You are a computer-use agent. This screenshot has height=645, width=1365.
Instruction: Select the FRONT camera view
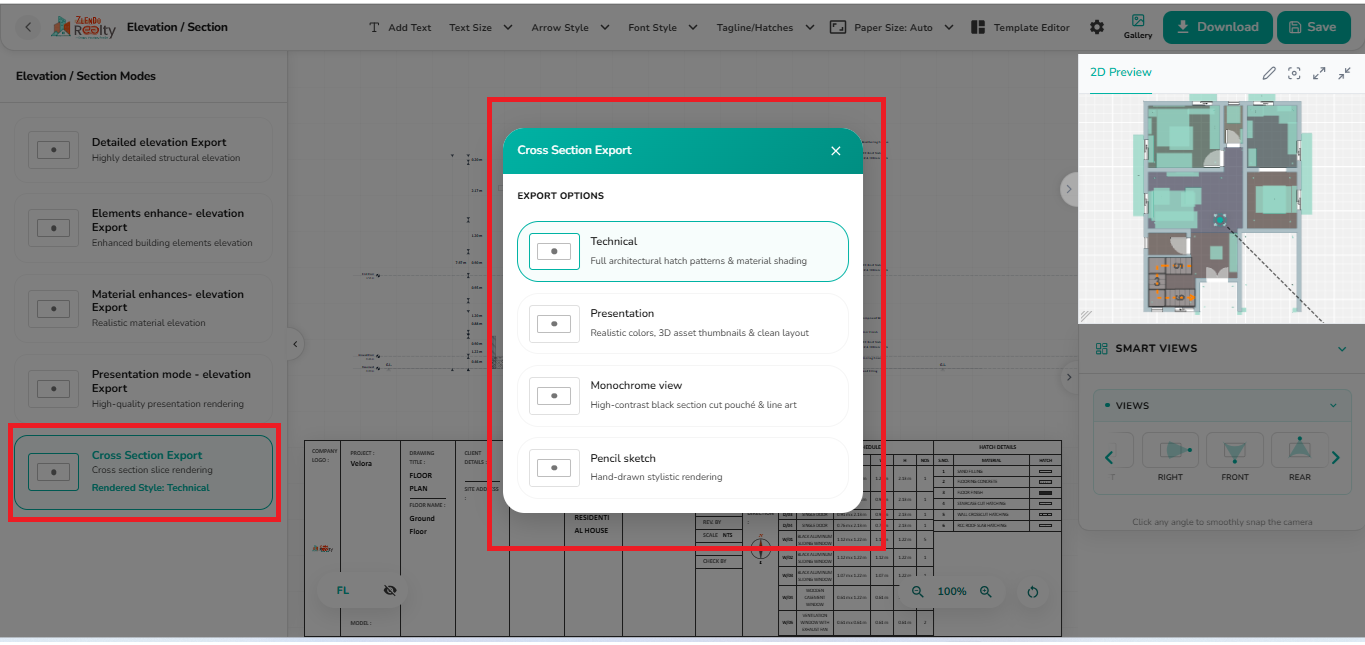(x=1235, y=458)
